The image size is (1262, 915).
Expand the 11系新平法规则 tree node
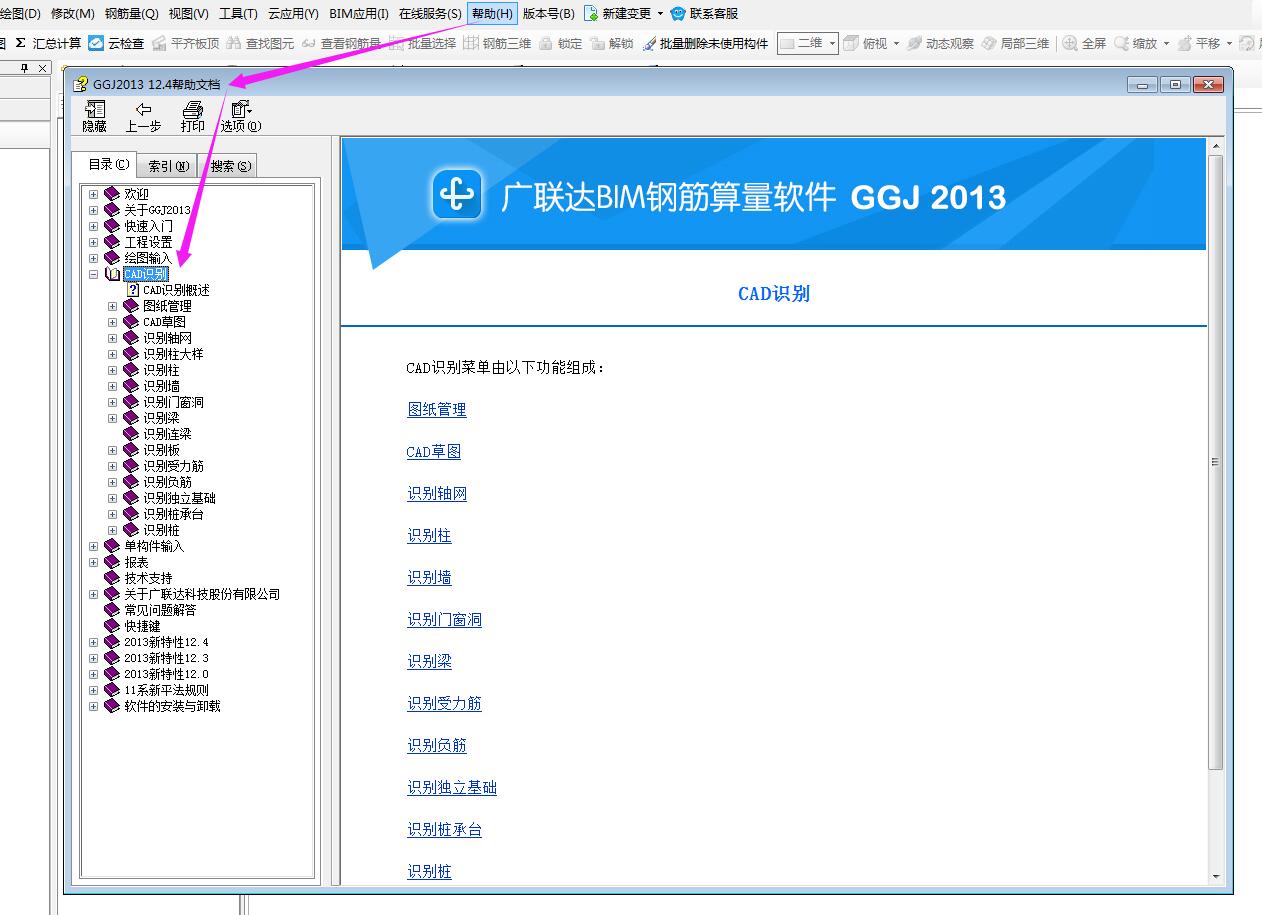tap(93, 690)
